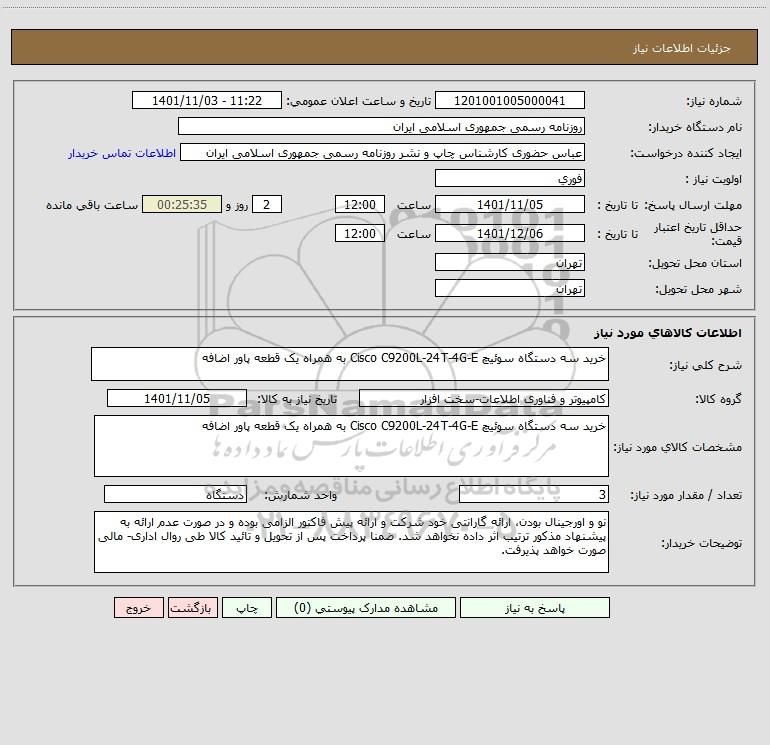The image size is (770, 745).
Task: Click the unit of measure field 'دستگاه'
Action: (x=175, y=495)
